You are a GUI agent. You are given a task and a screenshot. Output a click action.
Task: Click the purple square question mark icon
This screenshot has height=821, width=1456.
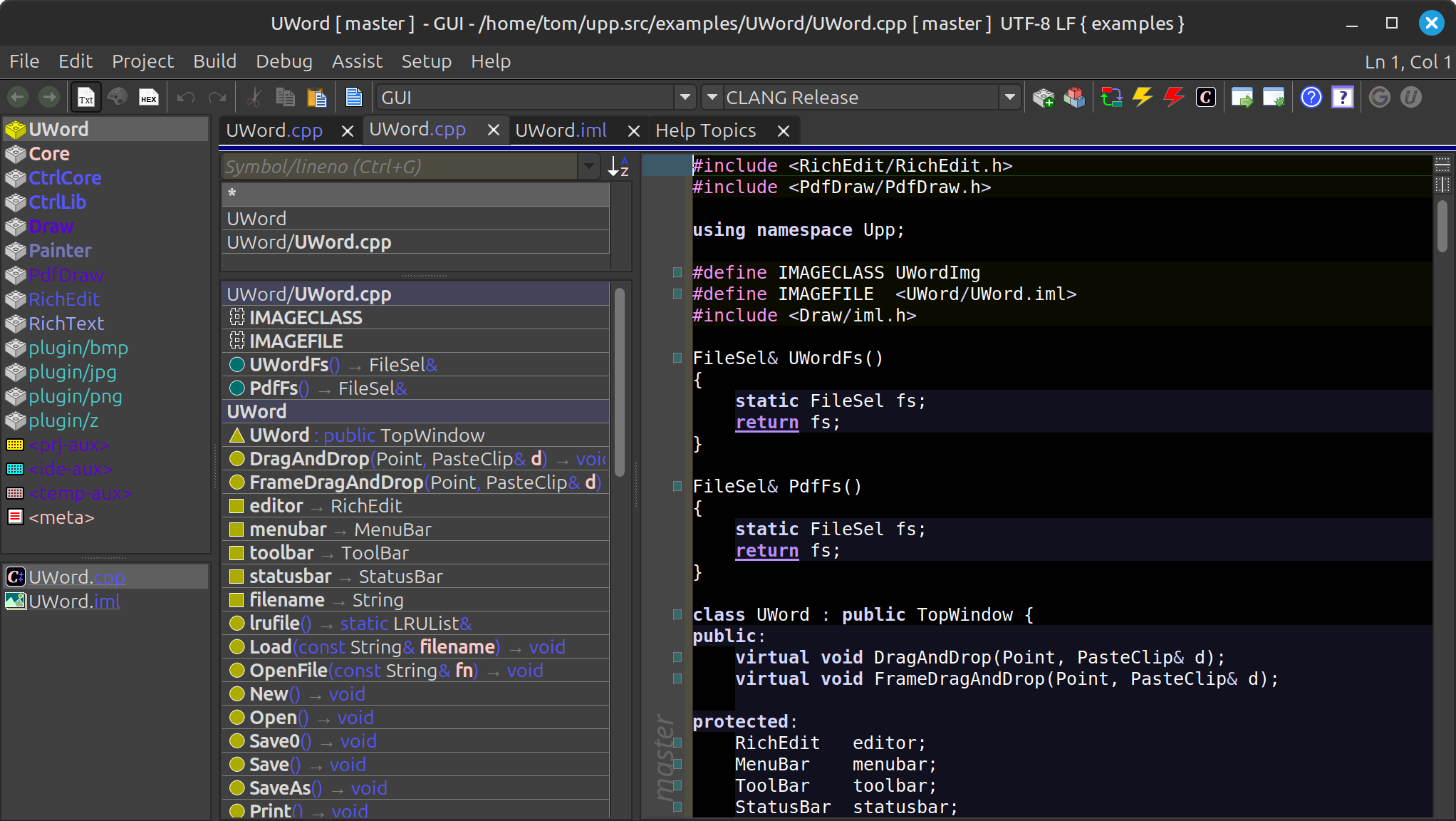click(x=1342, y=97)
